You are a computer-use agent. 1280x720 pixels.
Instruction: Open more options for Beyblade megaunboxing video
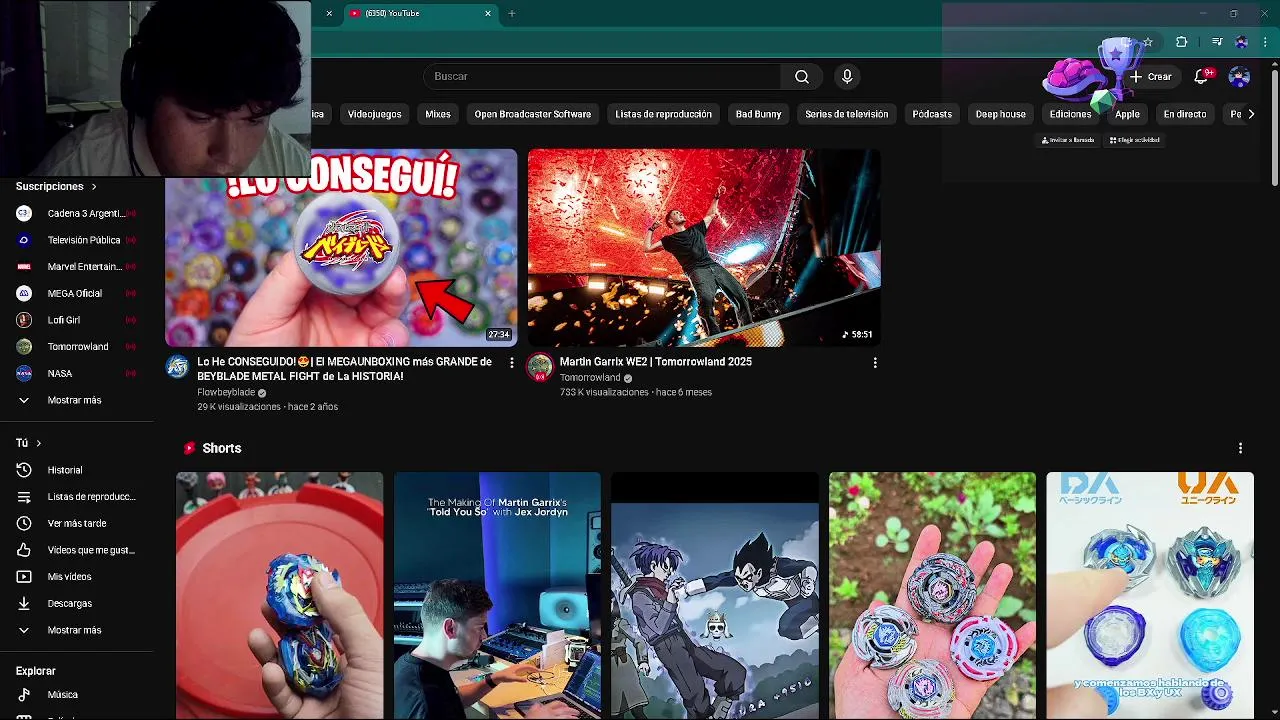512,362
